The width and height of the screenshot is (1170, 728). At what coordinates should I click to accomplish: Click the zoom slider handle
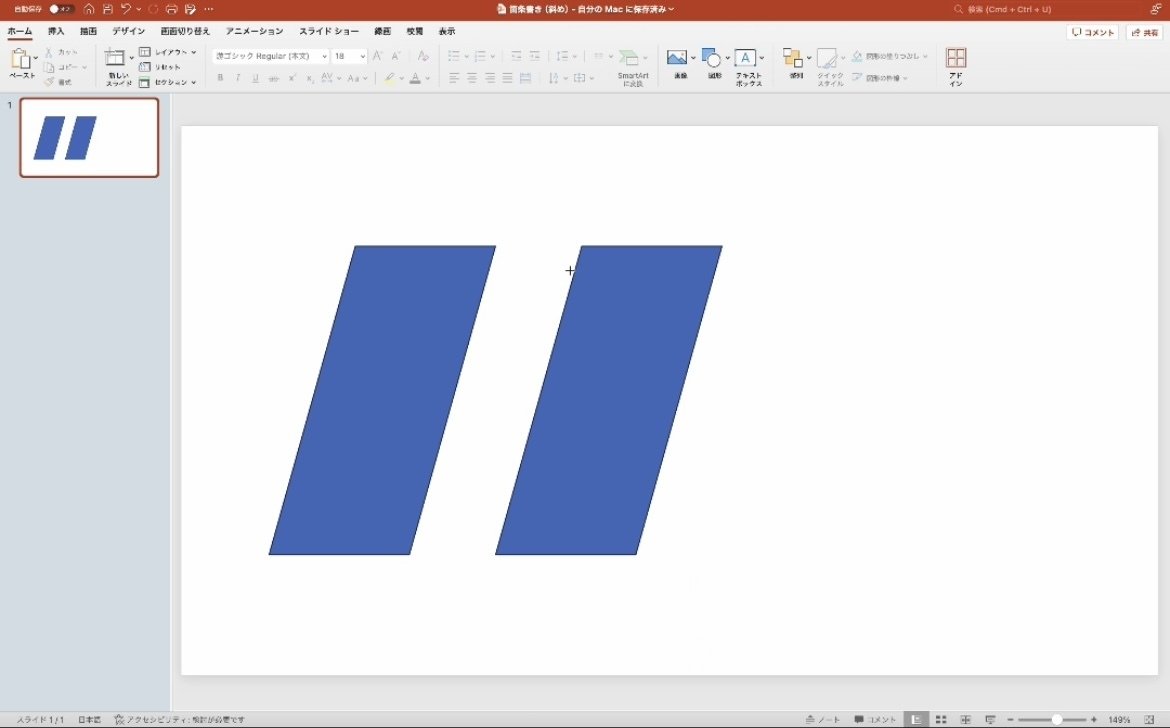tap(1056, 719)
